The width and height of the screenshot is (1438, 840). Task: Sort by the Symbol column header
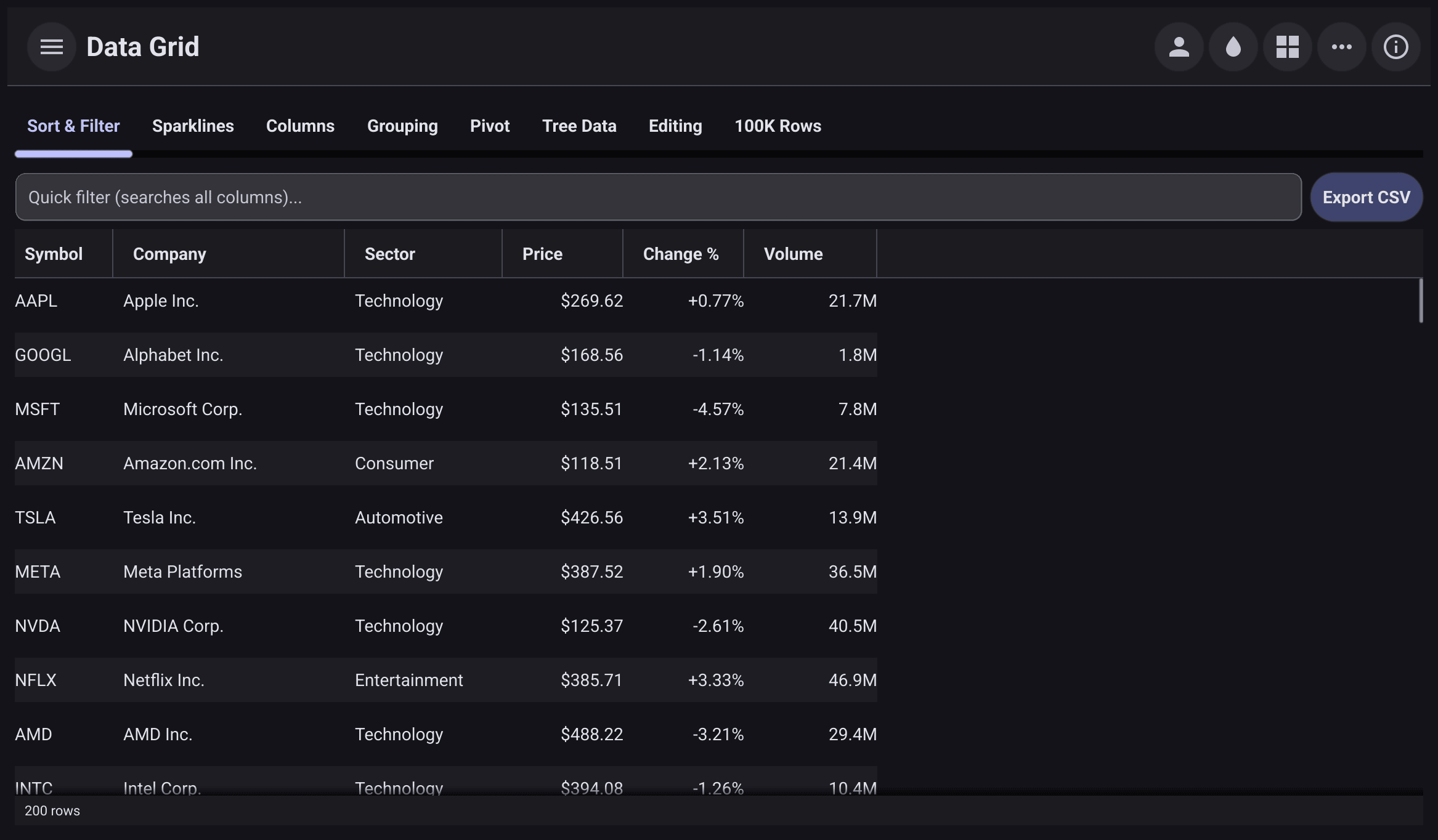pyautogui.click(x=63, y=254)
